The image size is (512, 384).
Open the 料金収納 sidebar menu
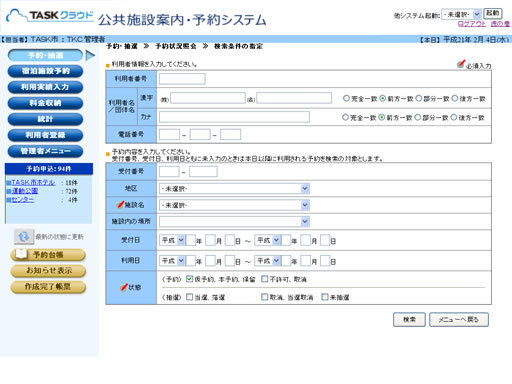click(x=45, y=103)
